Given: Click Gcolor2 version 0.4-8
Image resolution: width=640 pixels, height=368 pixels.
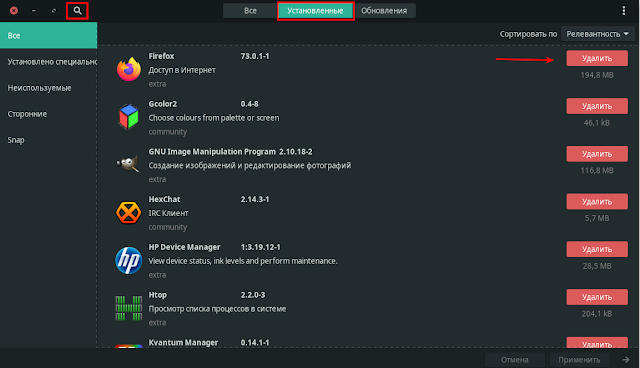Looking at the screenshot, I should (x=249, y=104).
